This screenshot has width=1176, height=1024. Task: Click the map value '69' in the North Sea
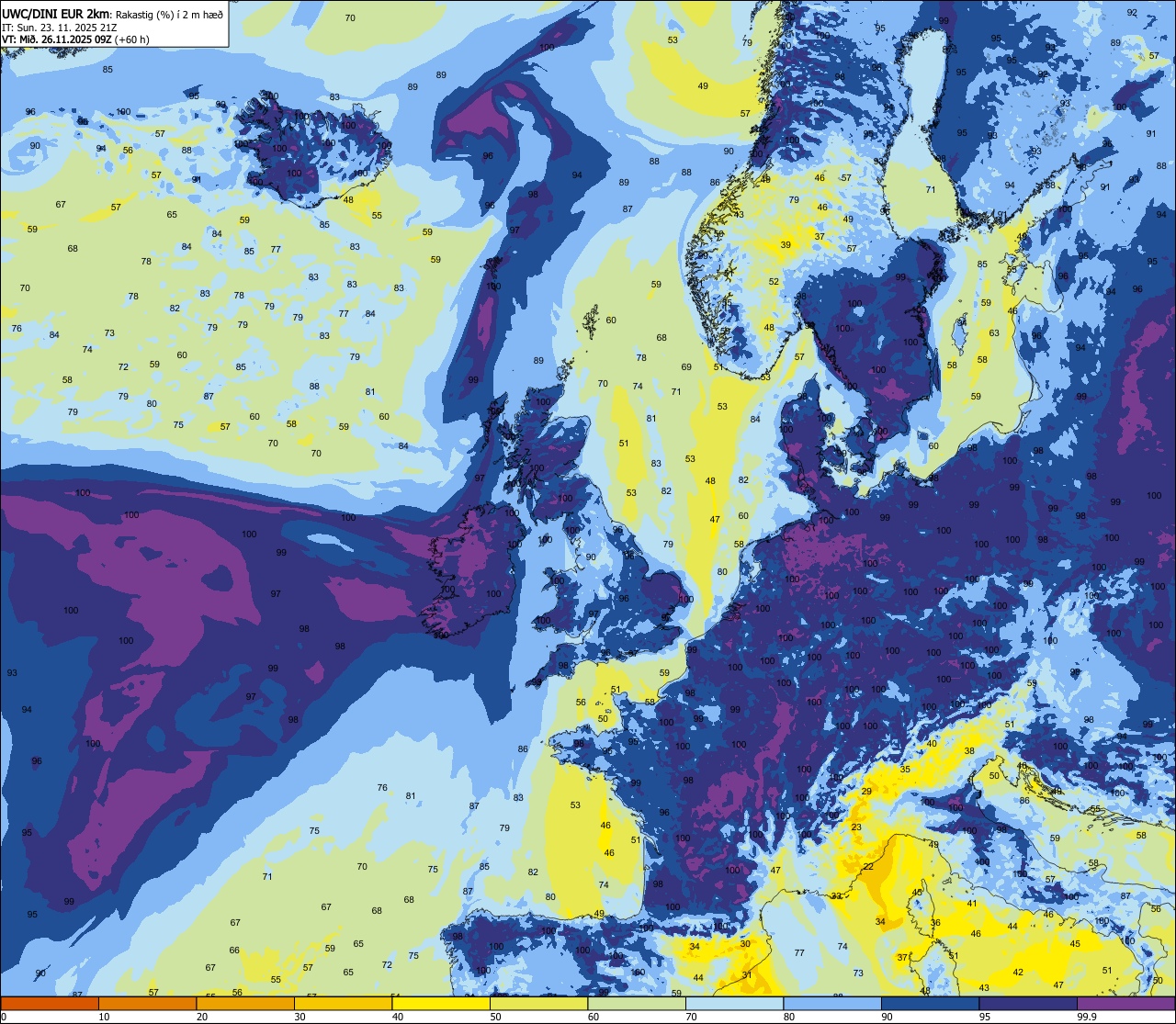point(686,367)
